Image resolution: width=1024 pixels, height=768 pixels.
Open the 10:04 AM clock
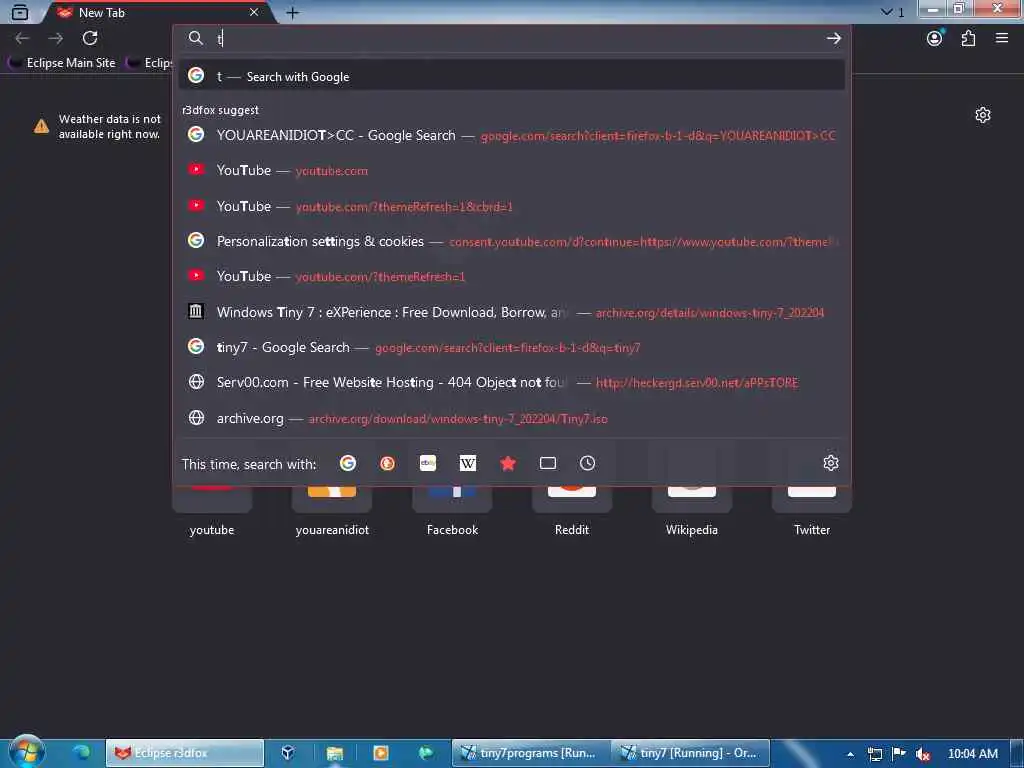tap(972, 754)
